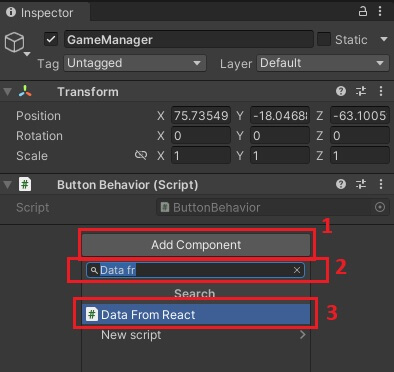Open the Tag dropdown showing Untagged
The height and width of the screenshot is (372, 394).
[x=135, y=63]
